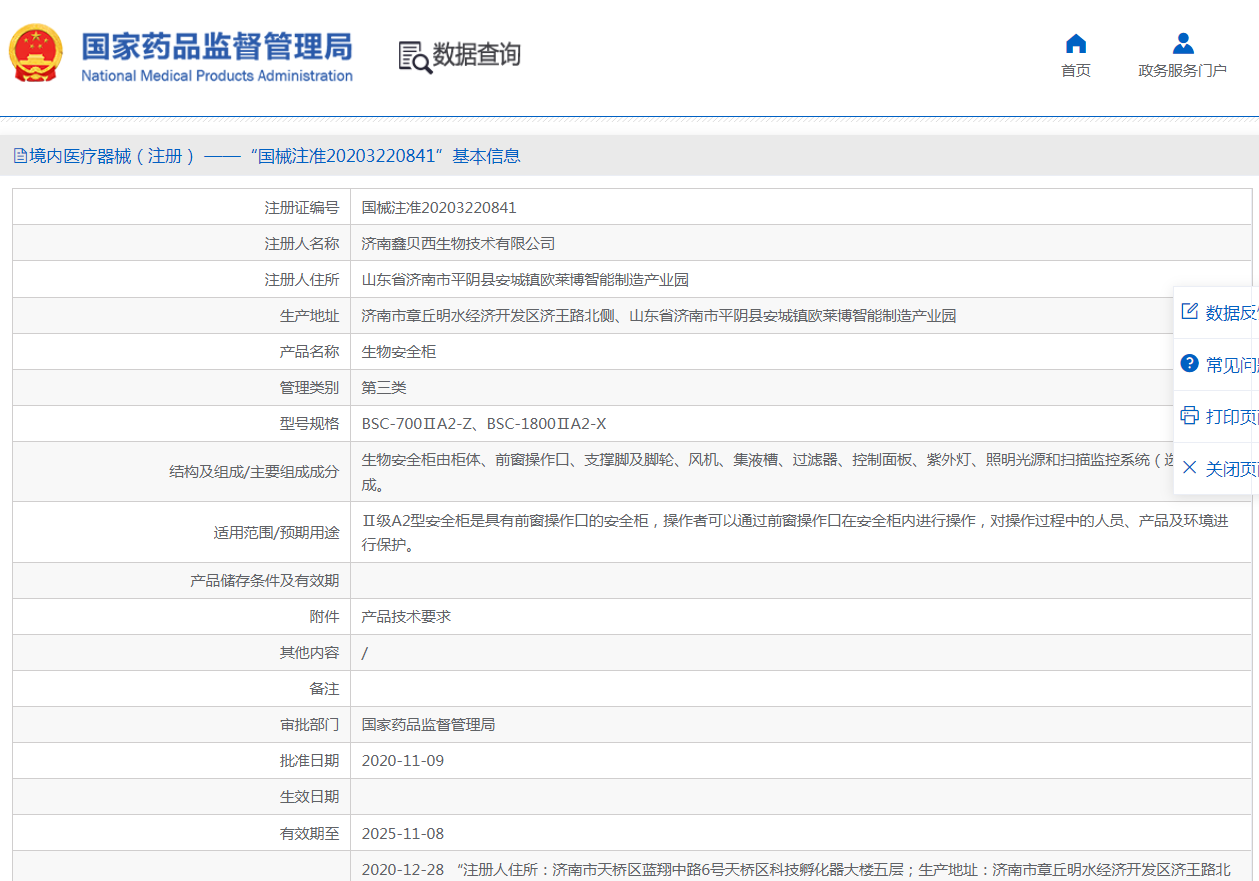Click the 注册证编号 label cell

click(x=181, y=208)
